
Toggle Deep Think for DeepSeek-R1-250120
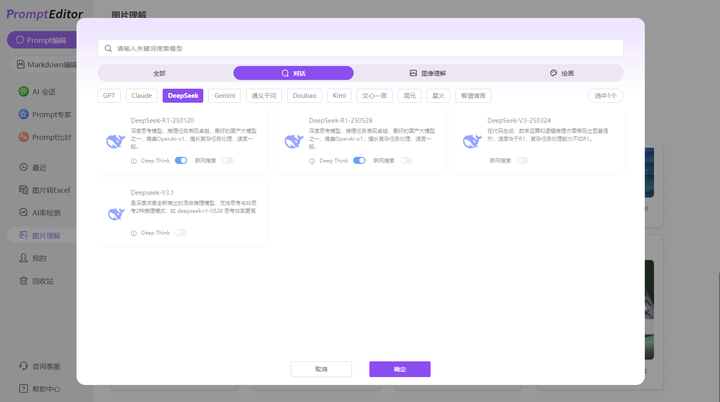[181, 160]
